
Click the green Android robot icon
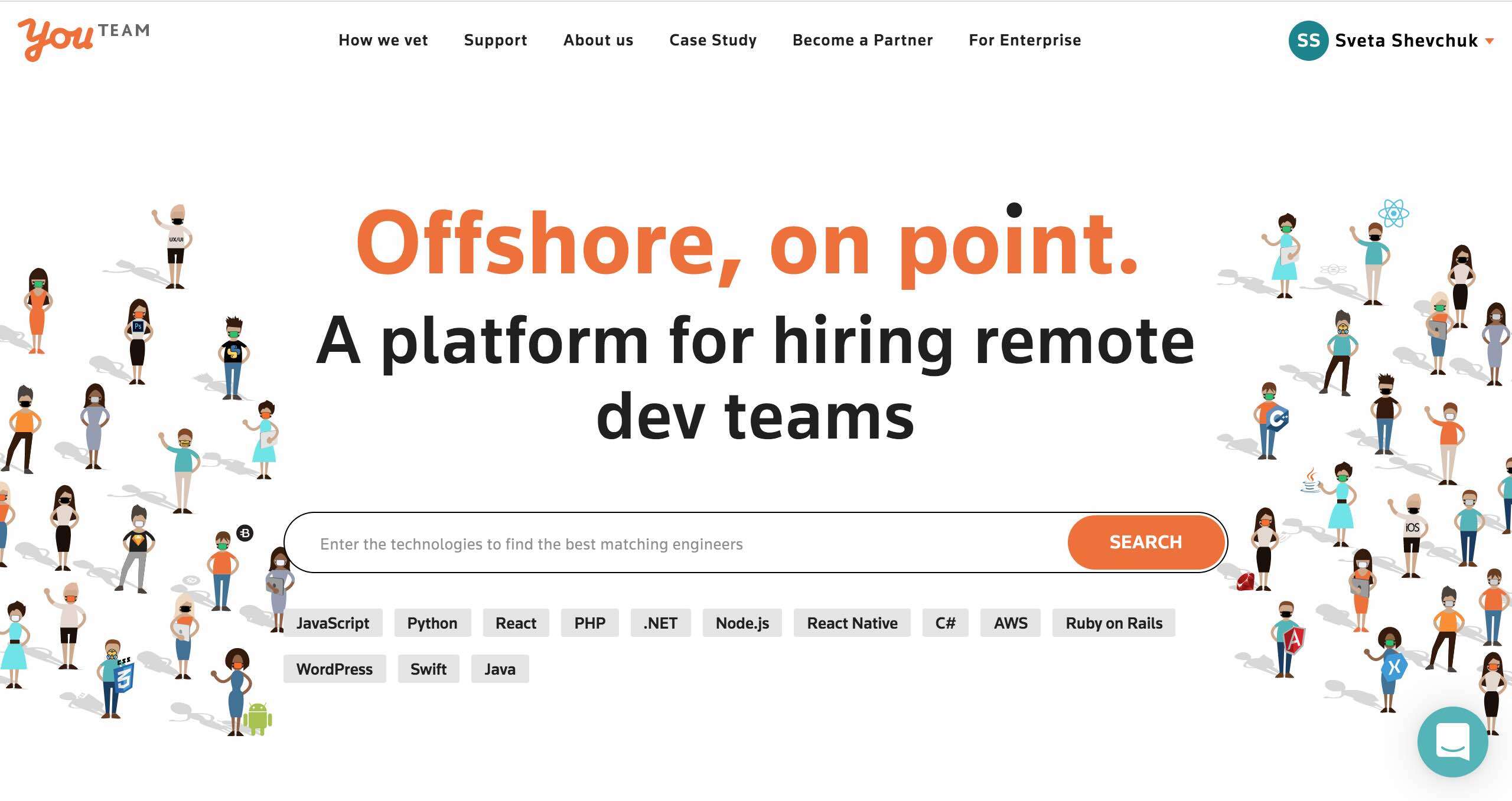click(258, 718)
